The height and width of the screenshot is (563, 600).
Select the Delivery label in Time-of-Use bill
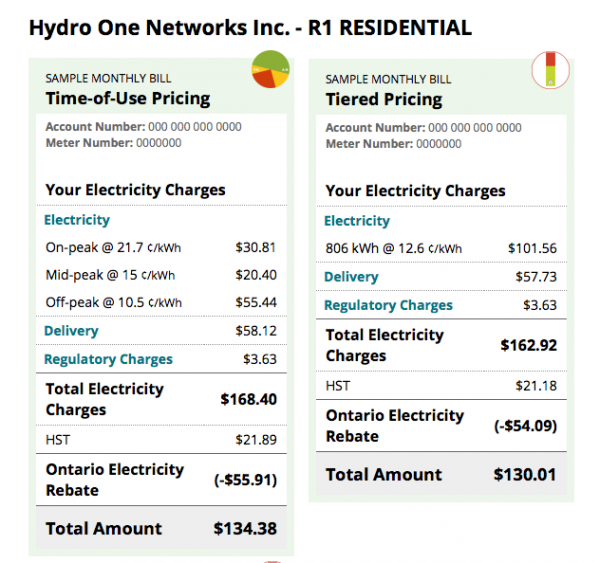(71, 330)
